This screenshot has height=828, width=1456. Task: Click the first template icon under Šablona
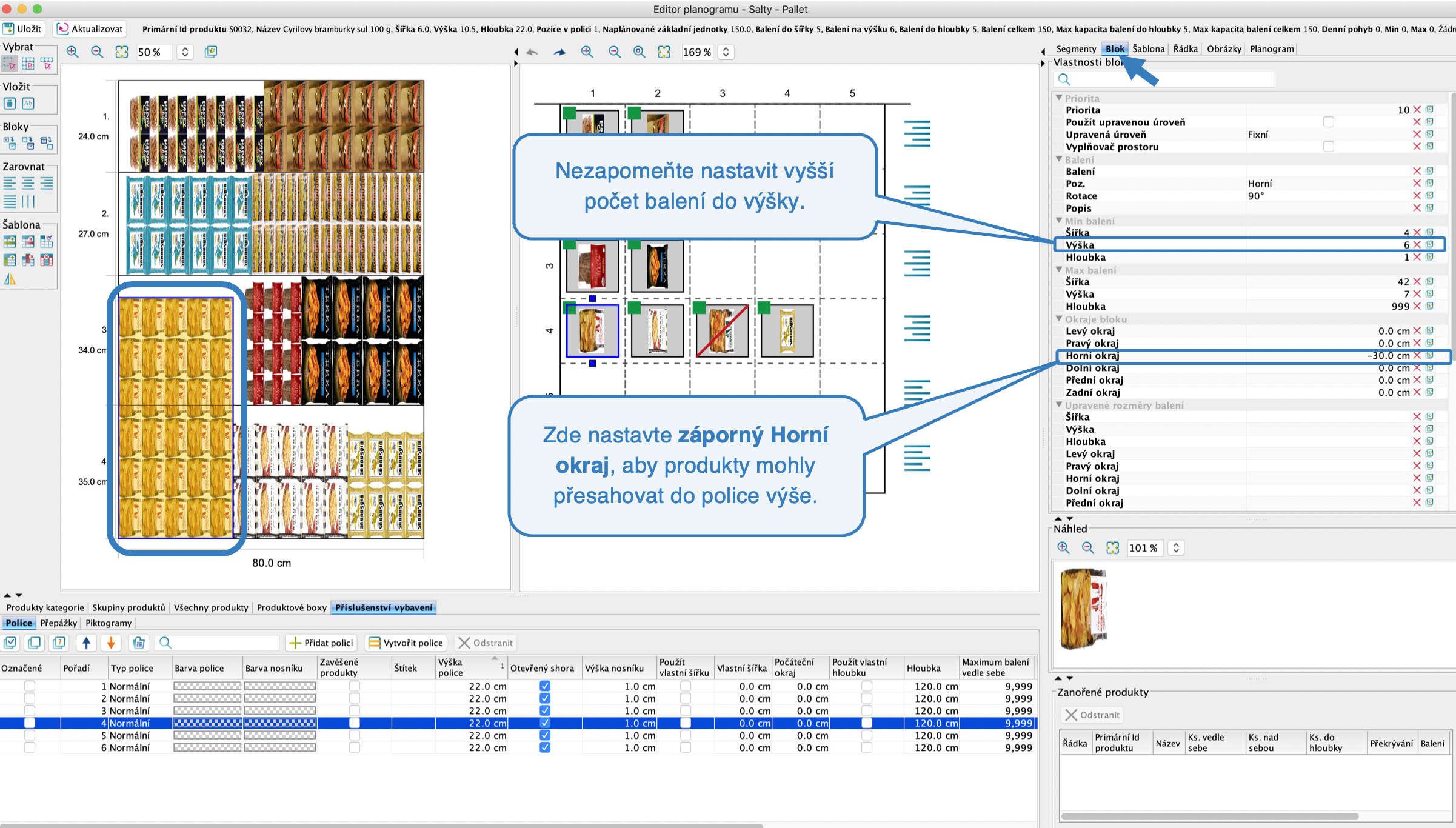(x=10, y=242)
